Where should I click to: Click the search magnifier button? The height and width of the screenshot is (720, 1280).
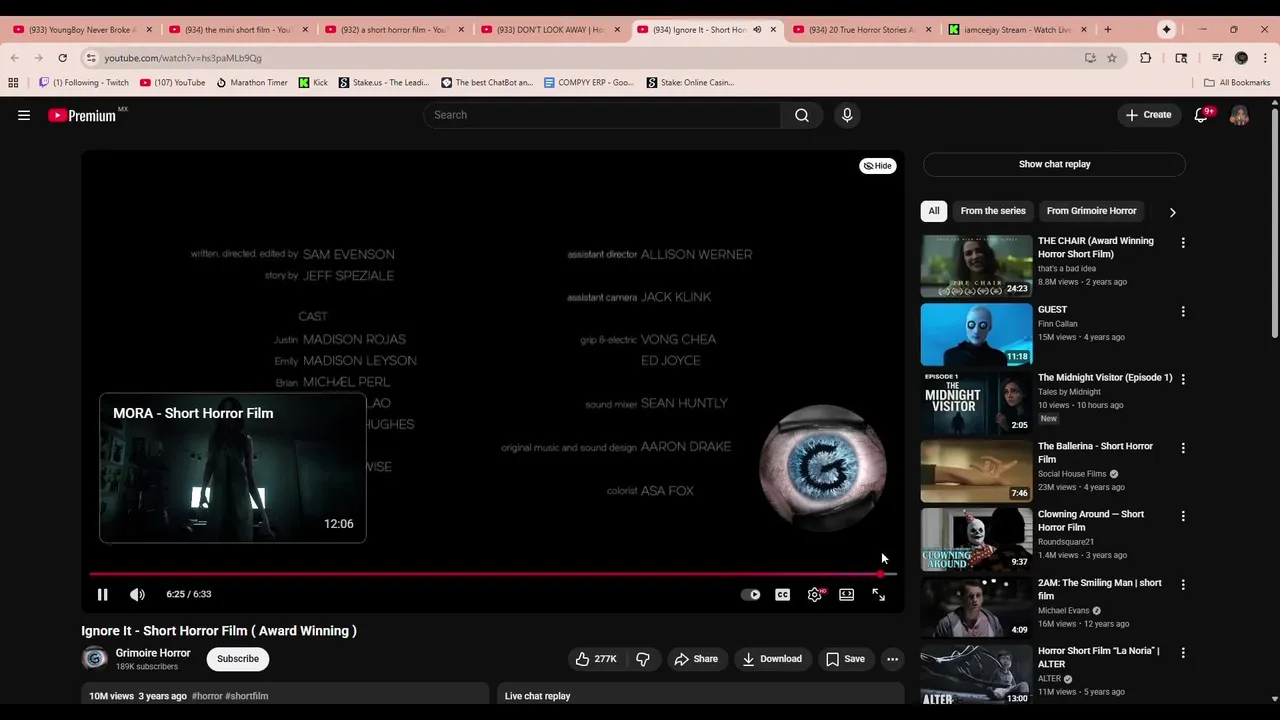[x=802, y=115]
